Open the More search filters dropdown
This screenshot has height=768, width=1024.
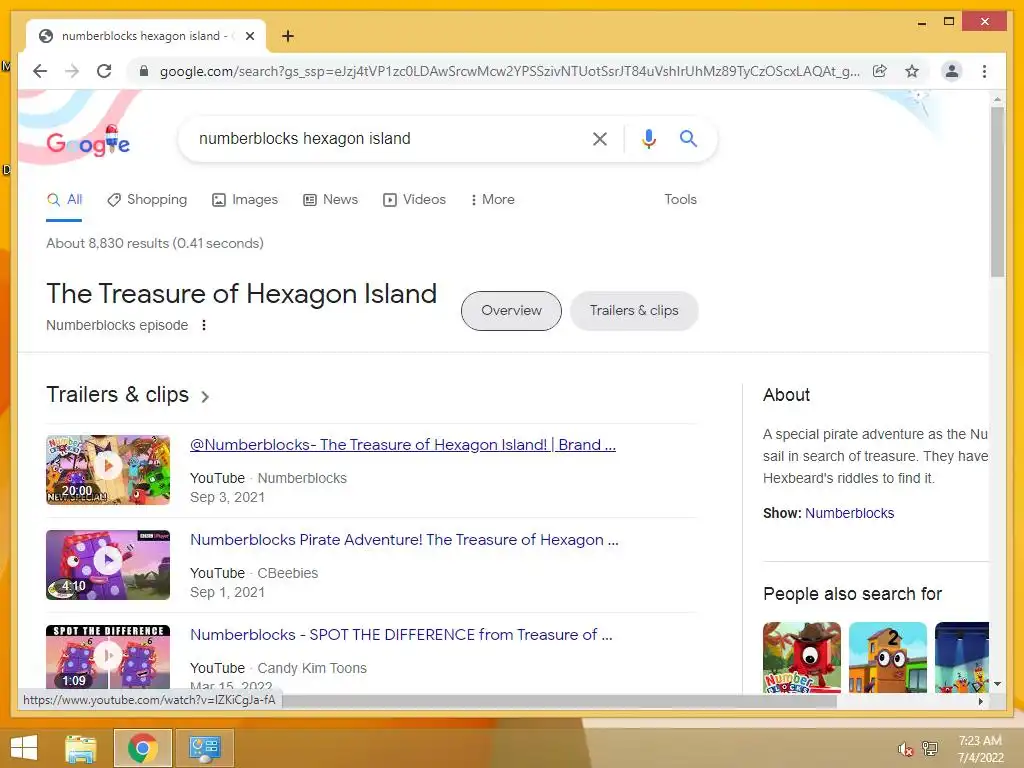pyautogui.click(x=492, y=199)
